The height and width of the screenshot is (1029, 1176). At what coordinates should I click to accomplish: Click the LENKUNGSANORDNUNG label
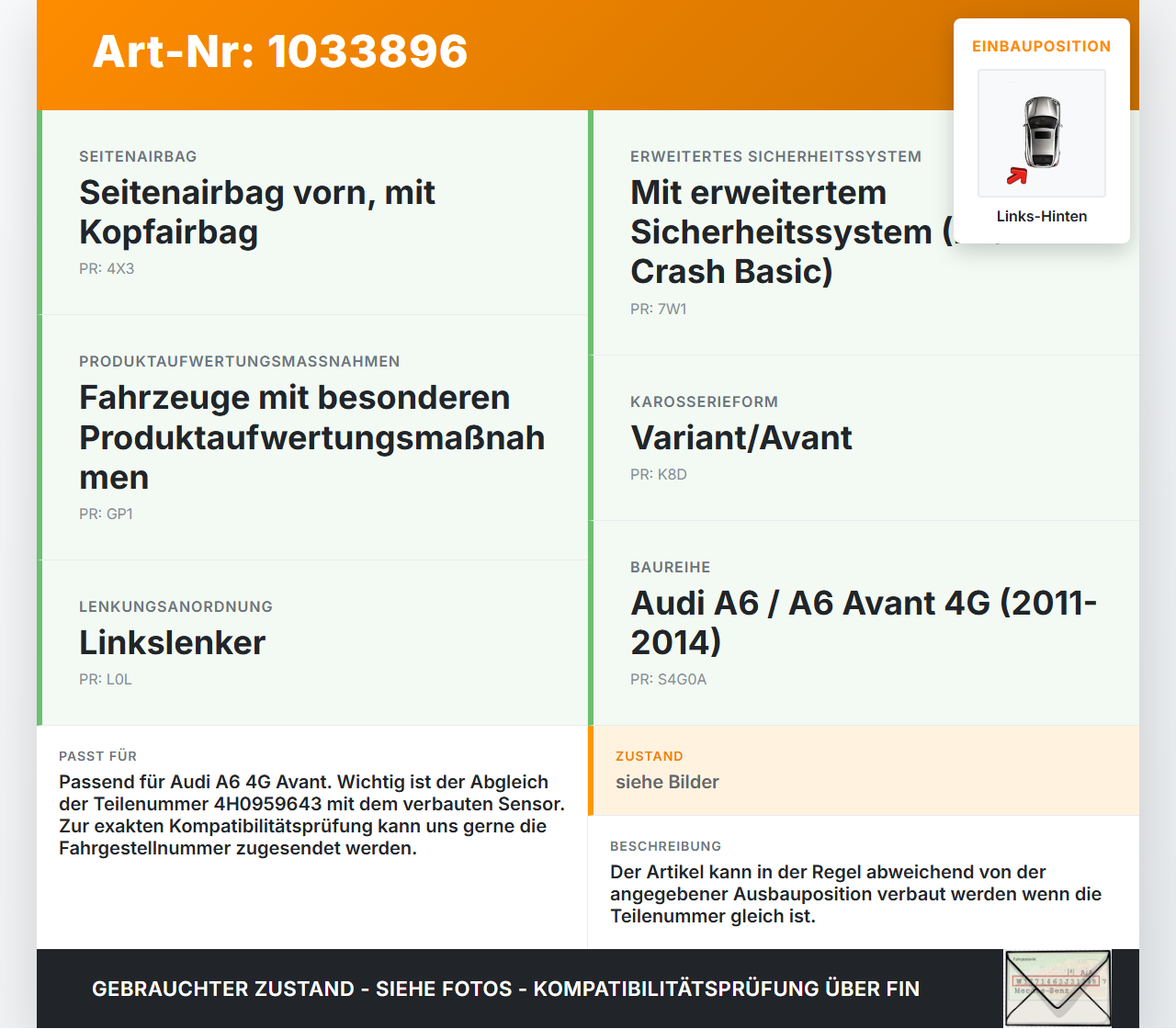175,606
